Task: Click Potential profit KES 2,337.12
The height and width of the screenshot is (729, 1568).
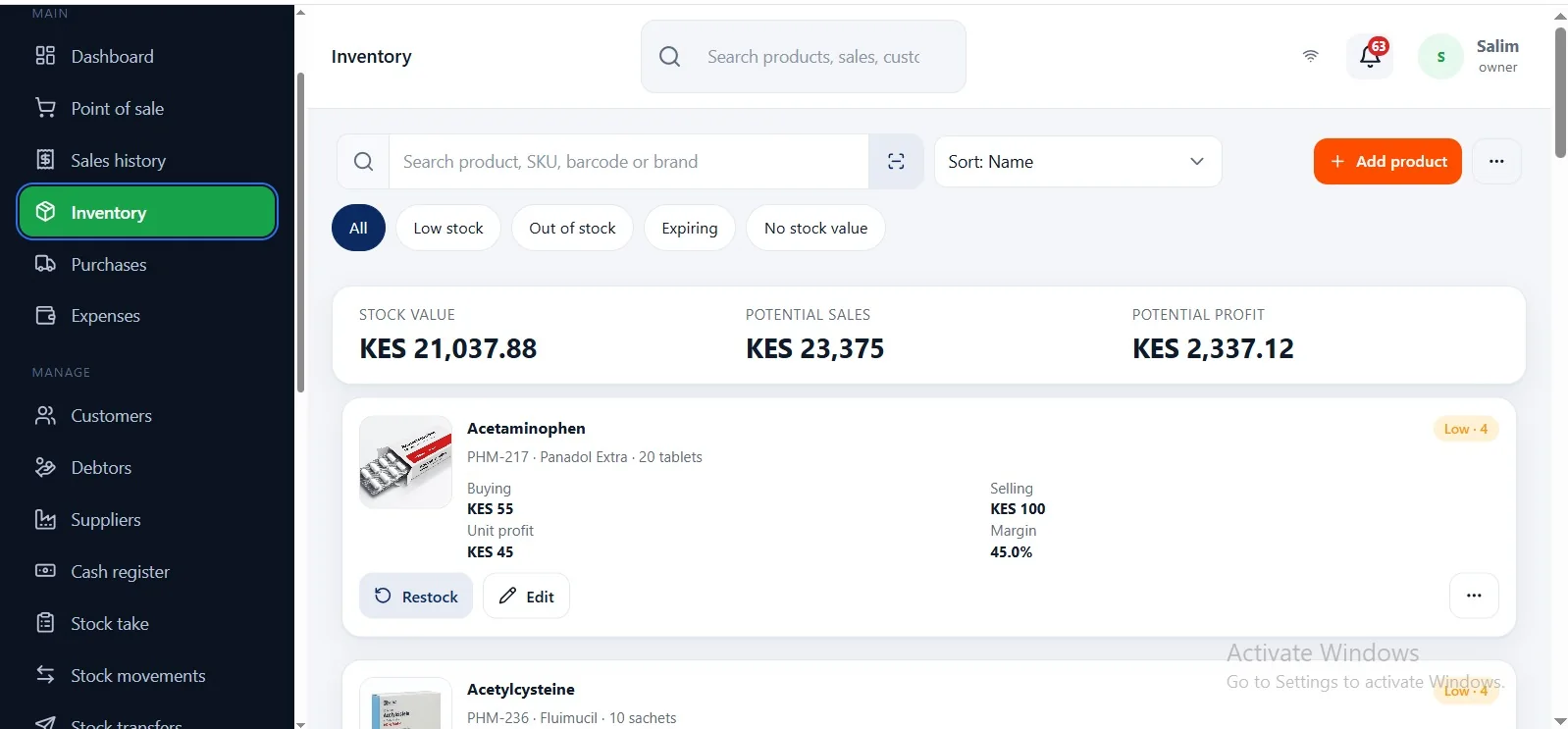Action: [x=1213, y=348]
